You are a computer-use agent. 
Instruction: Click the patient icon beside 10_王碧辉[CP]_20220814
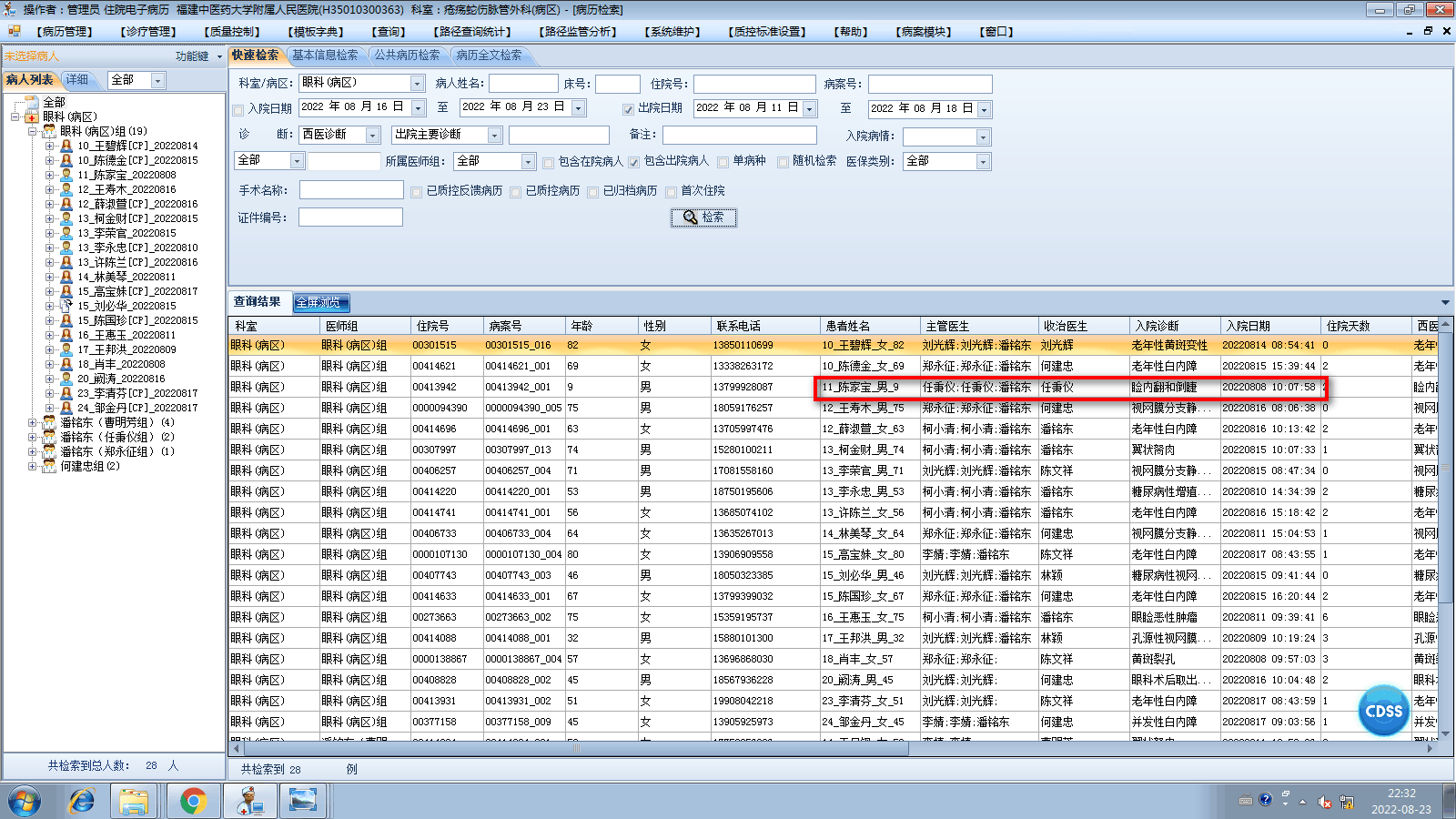click(66, 146)
